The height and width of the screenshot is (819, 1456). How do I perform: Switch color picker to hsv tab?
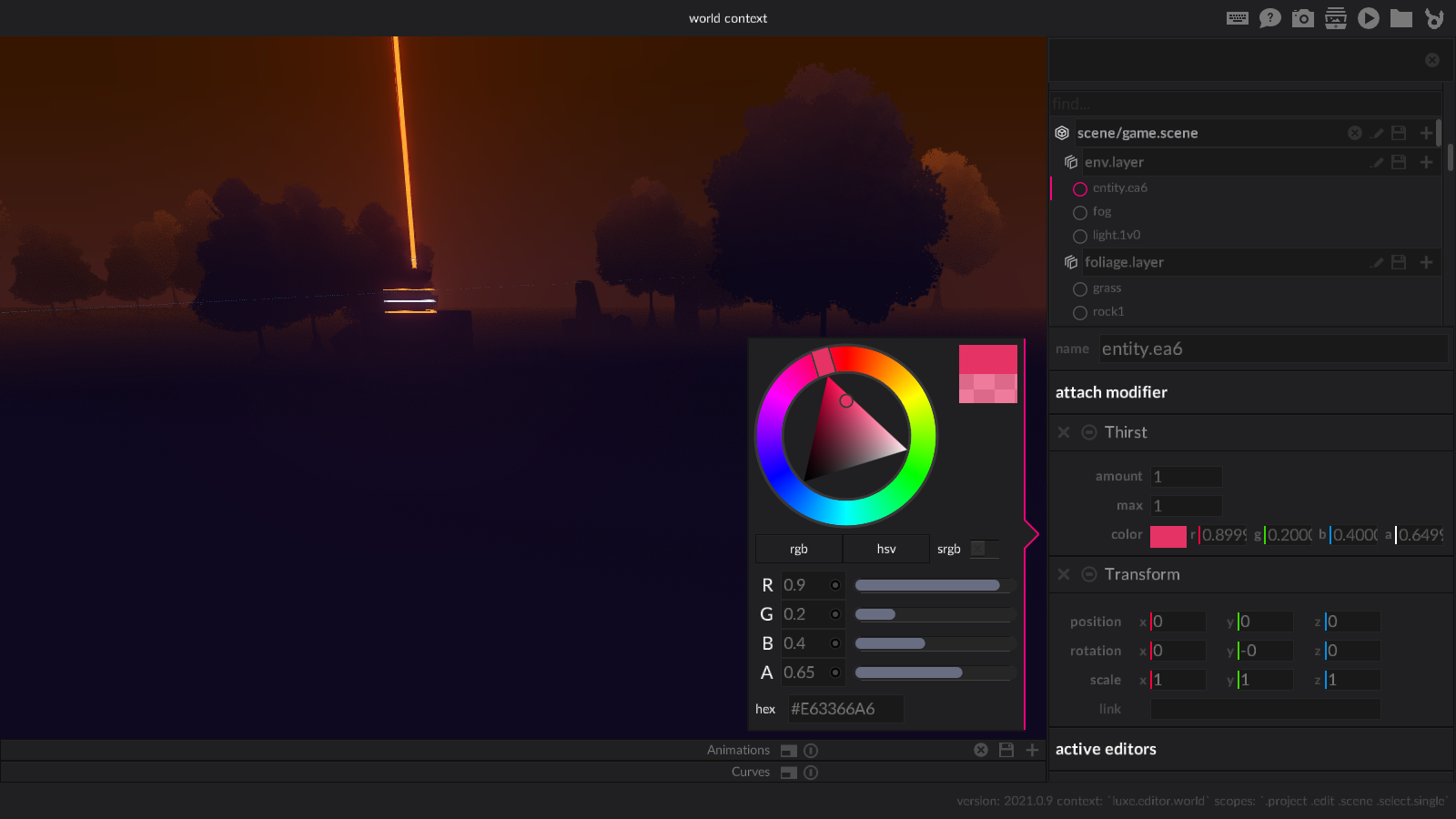coord(886,549)
